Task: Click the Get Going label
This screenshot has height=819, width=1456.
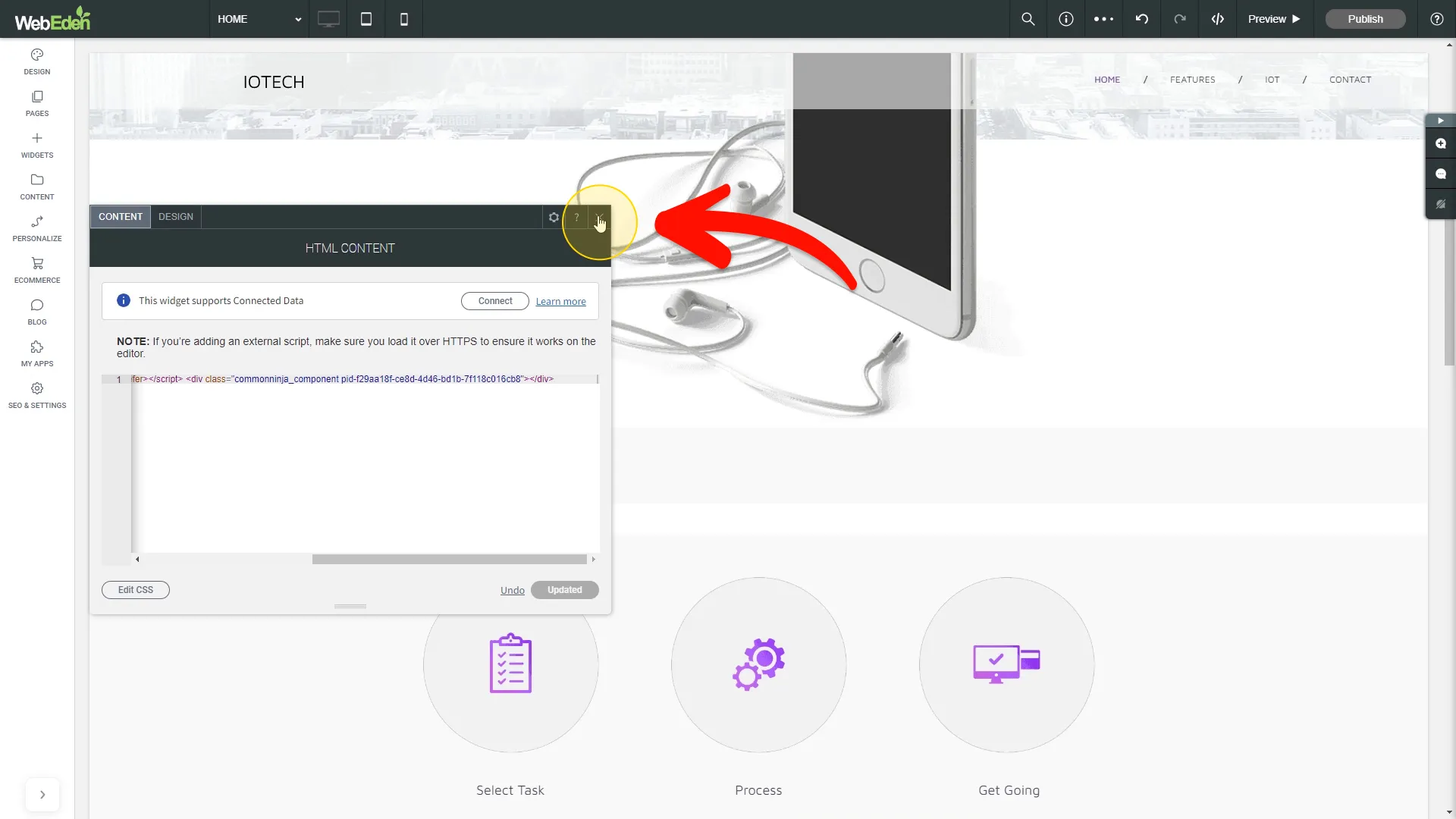Action: pos(1009,790)
